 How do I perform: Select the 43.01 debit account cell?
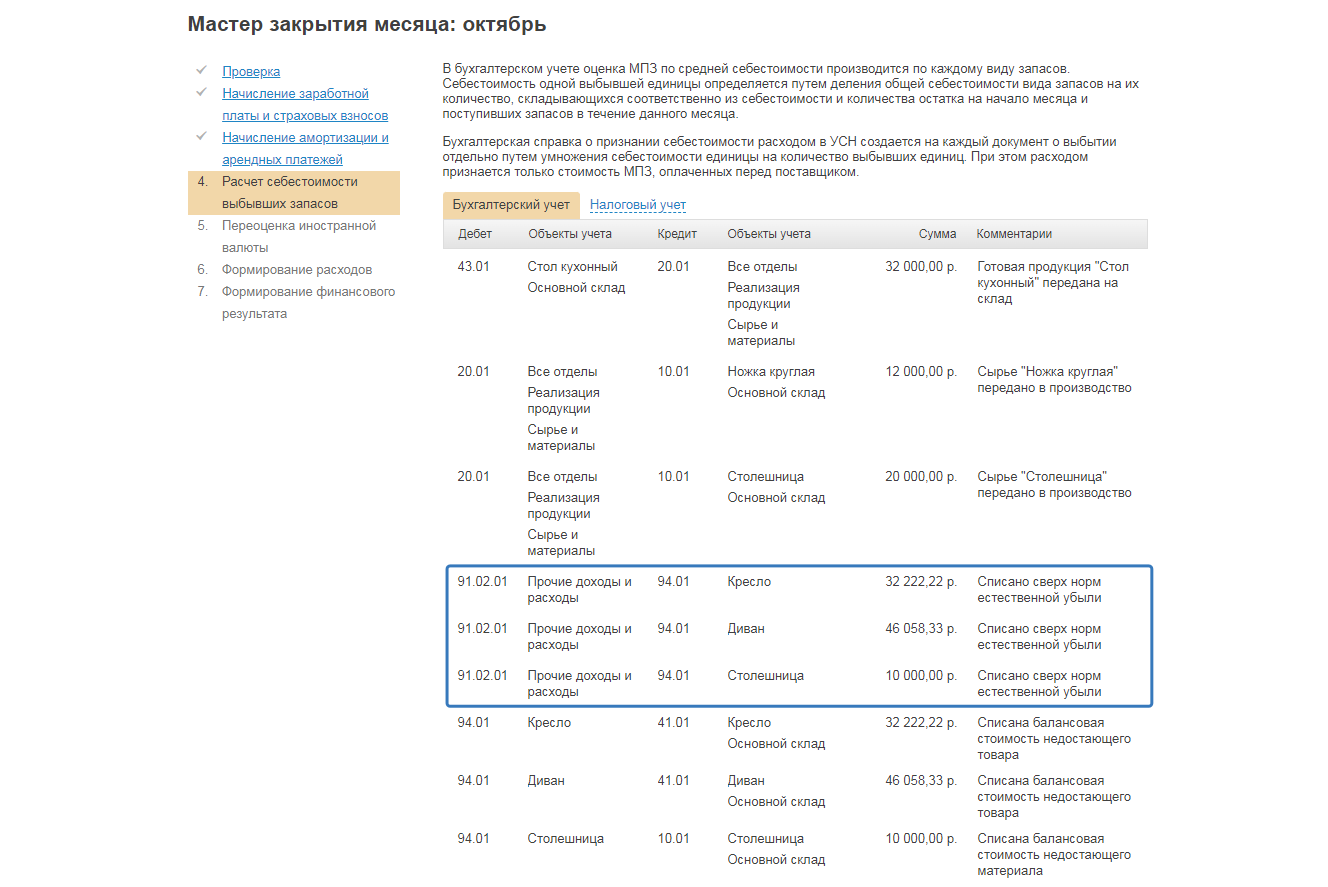[473, 267]
